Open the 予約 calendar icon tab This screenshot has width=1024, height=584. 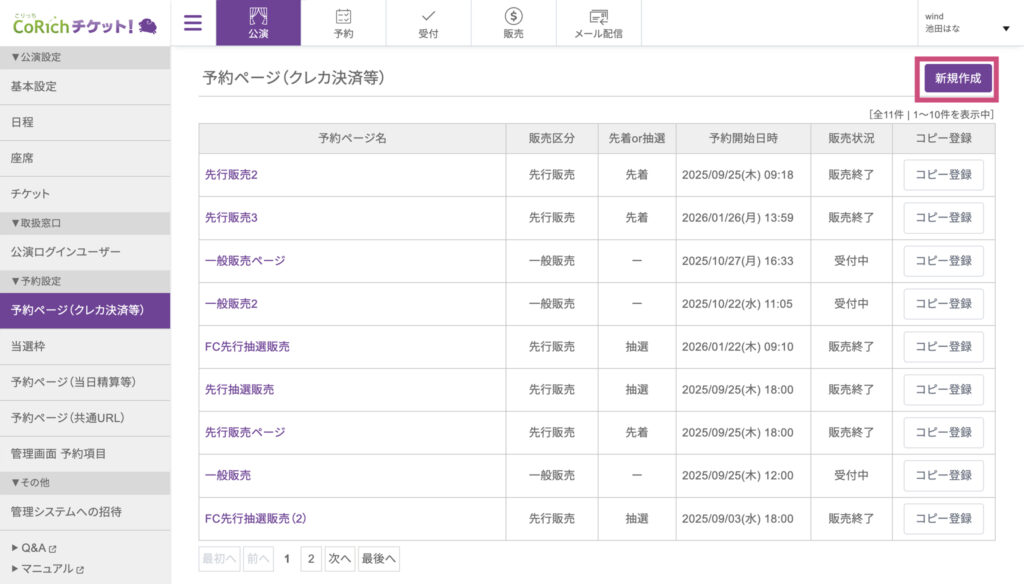(x=343, y=23)
